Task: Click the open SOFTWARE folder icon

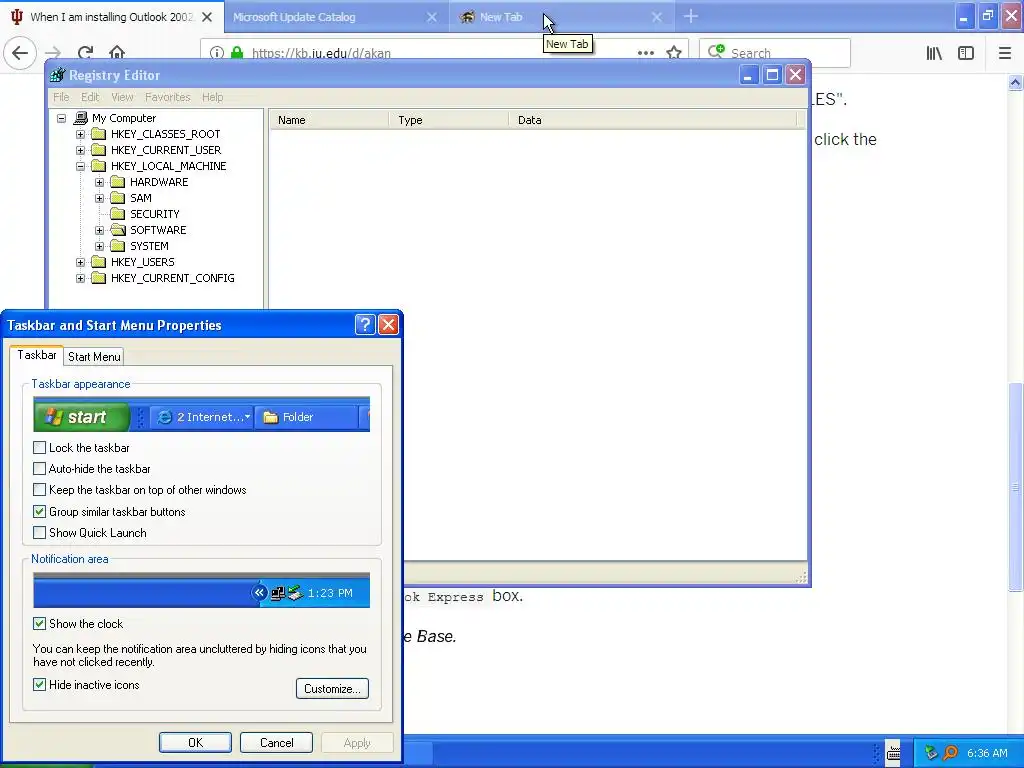Action: pos(118,230)
